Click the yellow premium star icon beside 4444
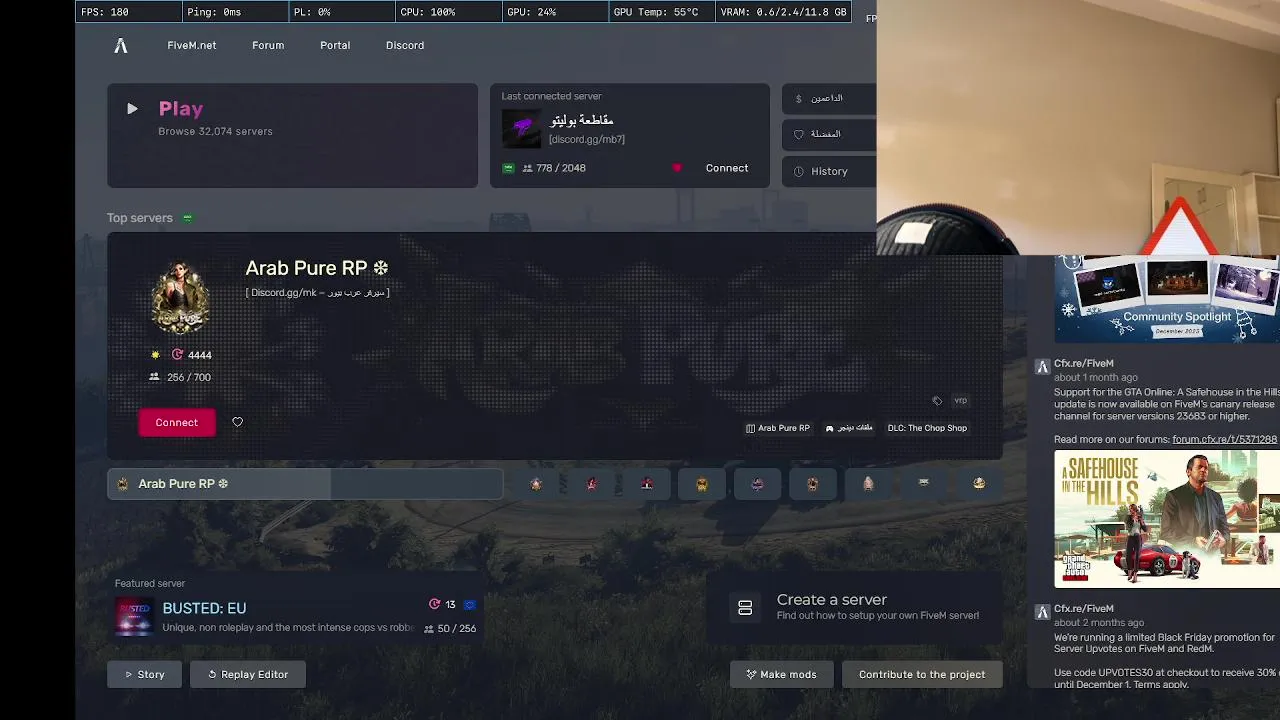The width and height of the screenshot is (1280, 720). pyautogui.click(x=155, y=355)
